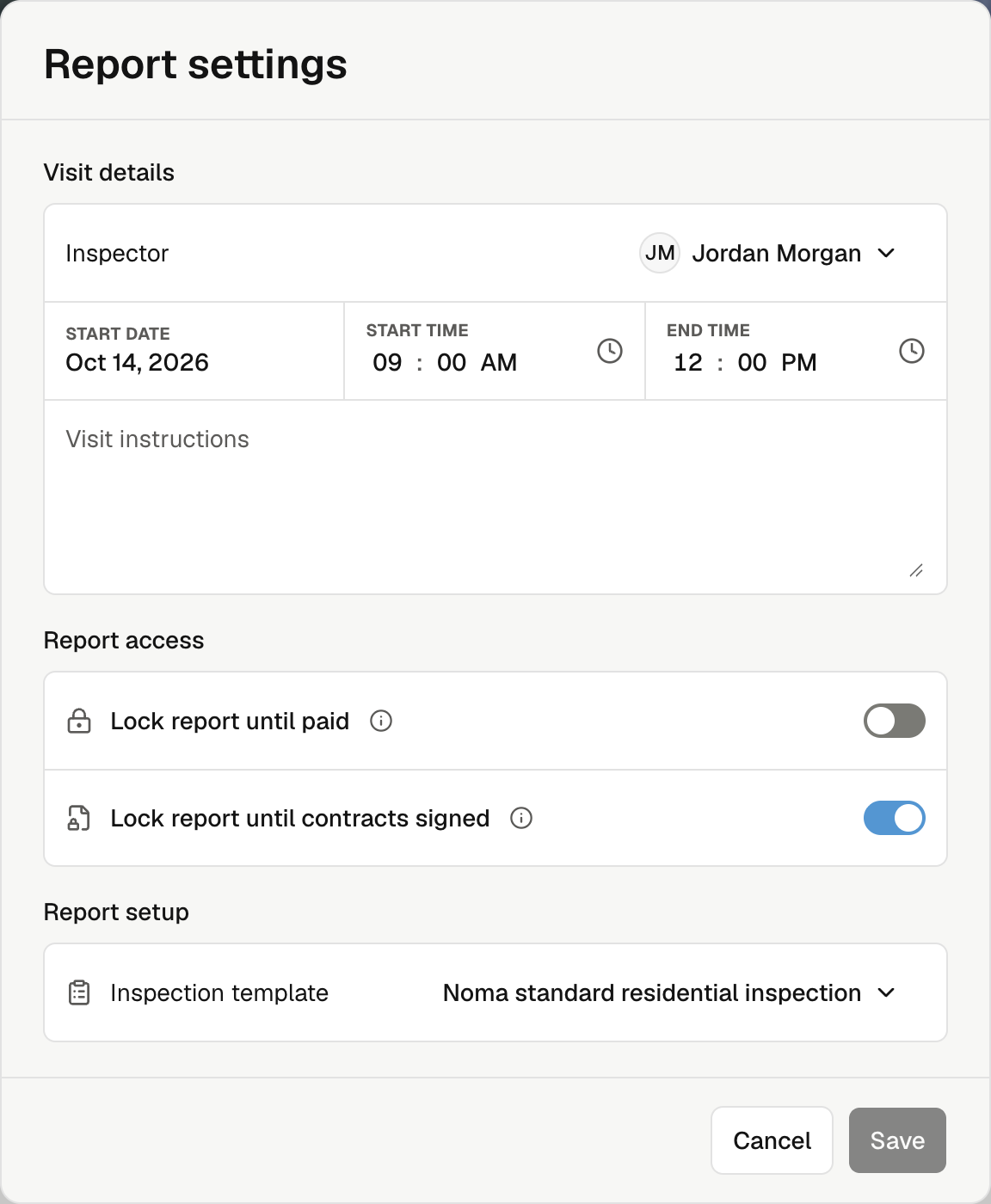Click the Report settings title

tap(195, 64)
